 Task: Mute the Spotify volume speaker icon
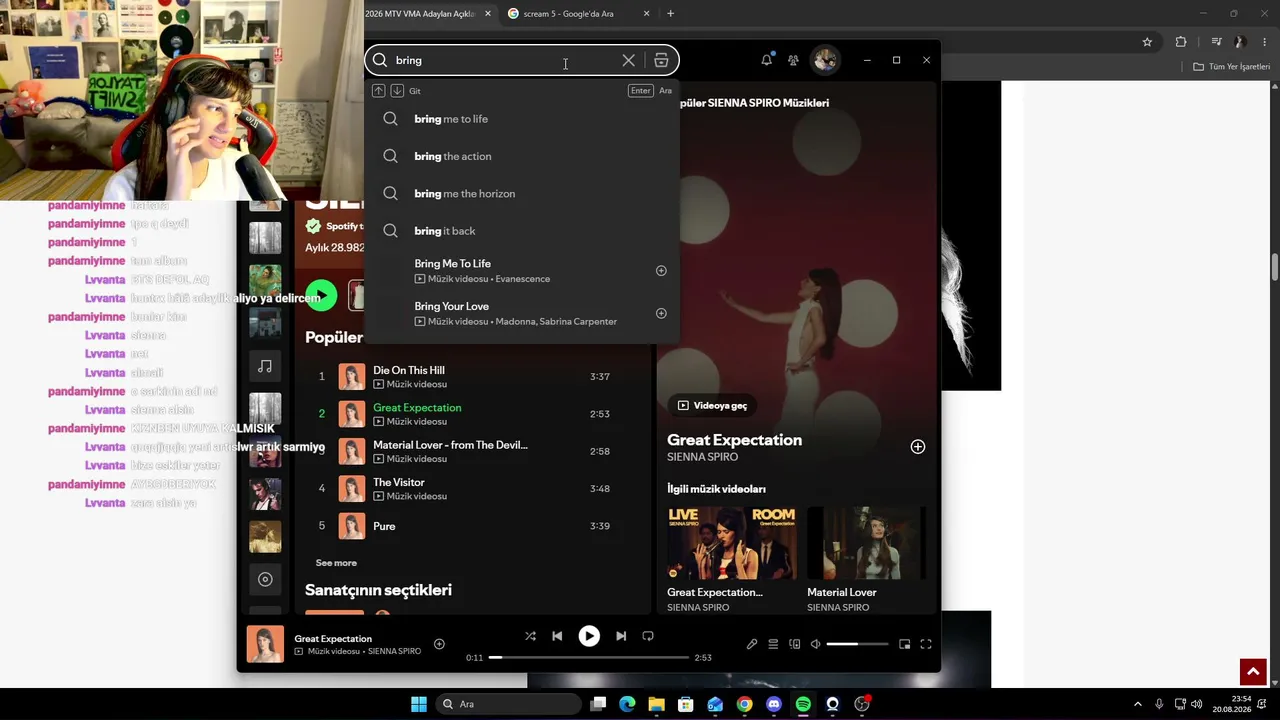pos(815,644)
